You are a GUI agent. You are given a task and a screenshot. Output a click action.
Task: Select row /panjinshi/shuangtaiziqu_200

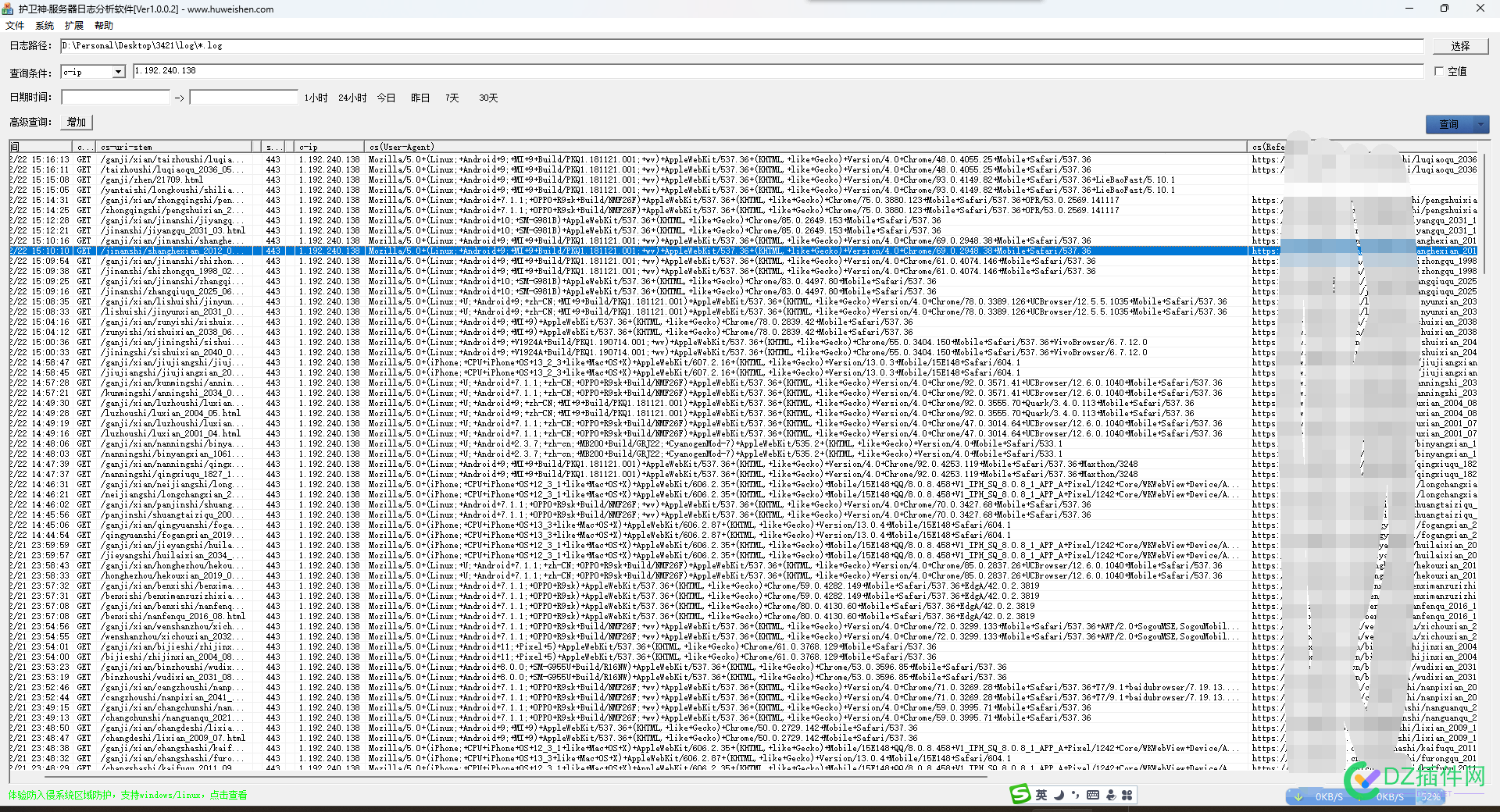[743, 515]
